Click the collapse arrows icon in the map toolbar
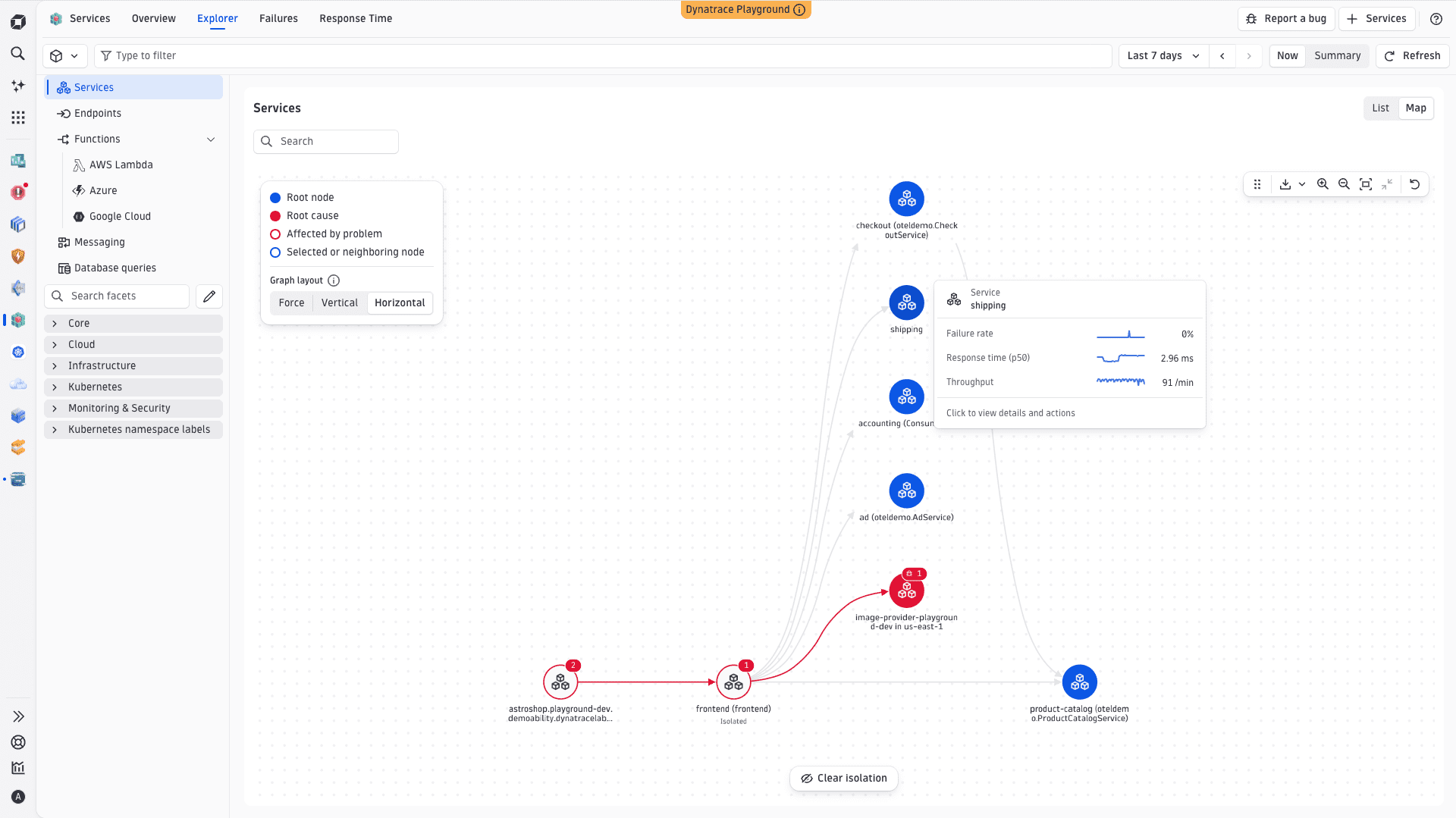Screen dimensions: 1456x818 1387,184
